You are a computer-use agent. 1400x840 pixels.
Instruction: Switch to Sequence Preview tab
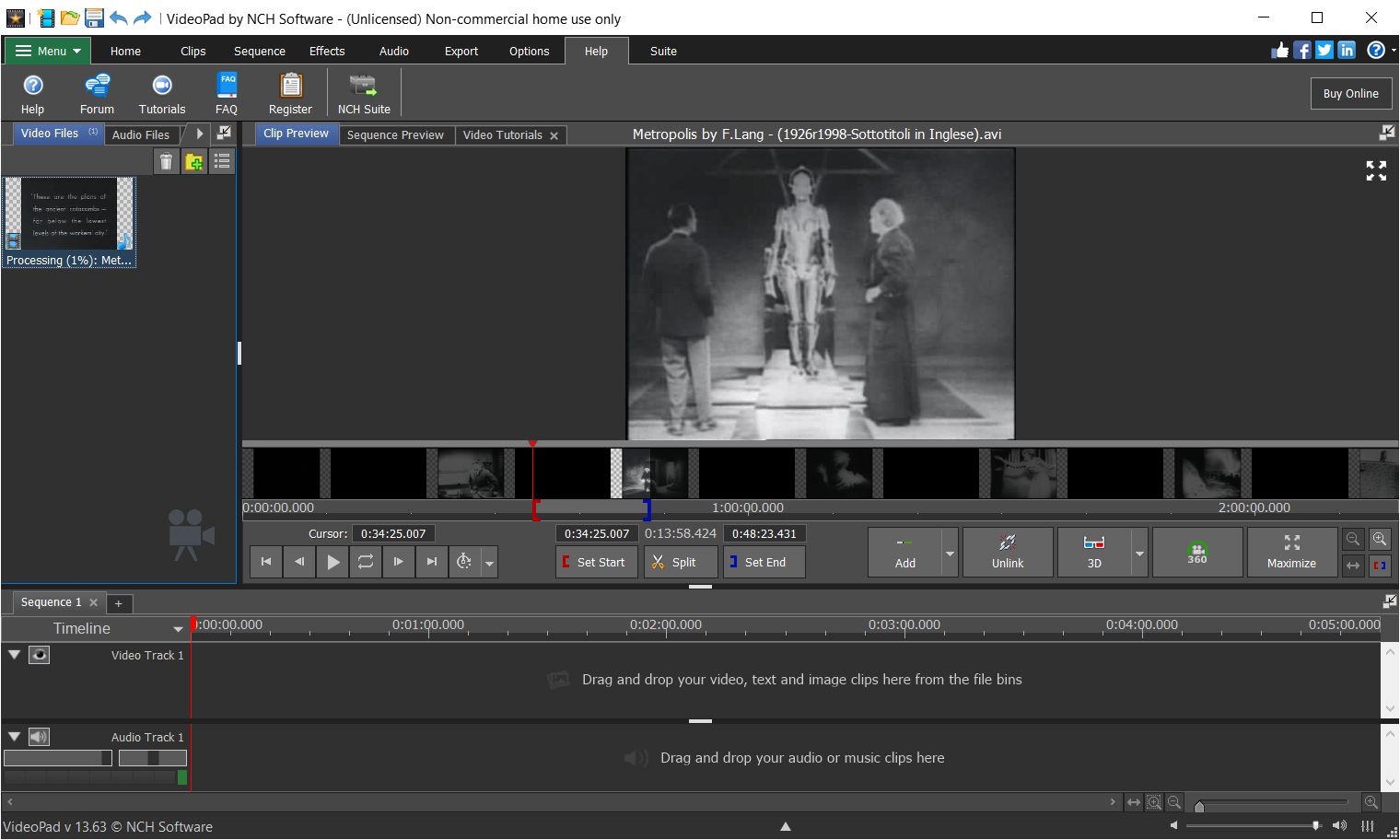pyautogui.click(x=395, y=135)
